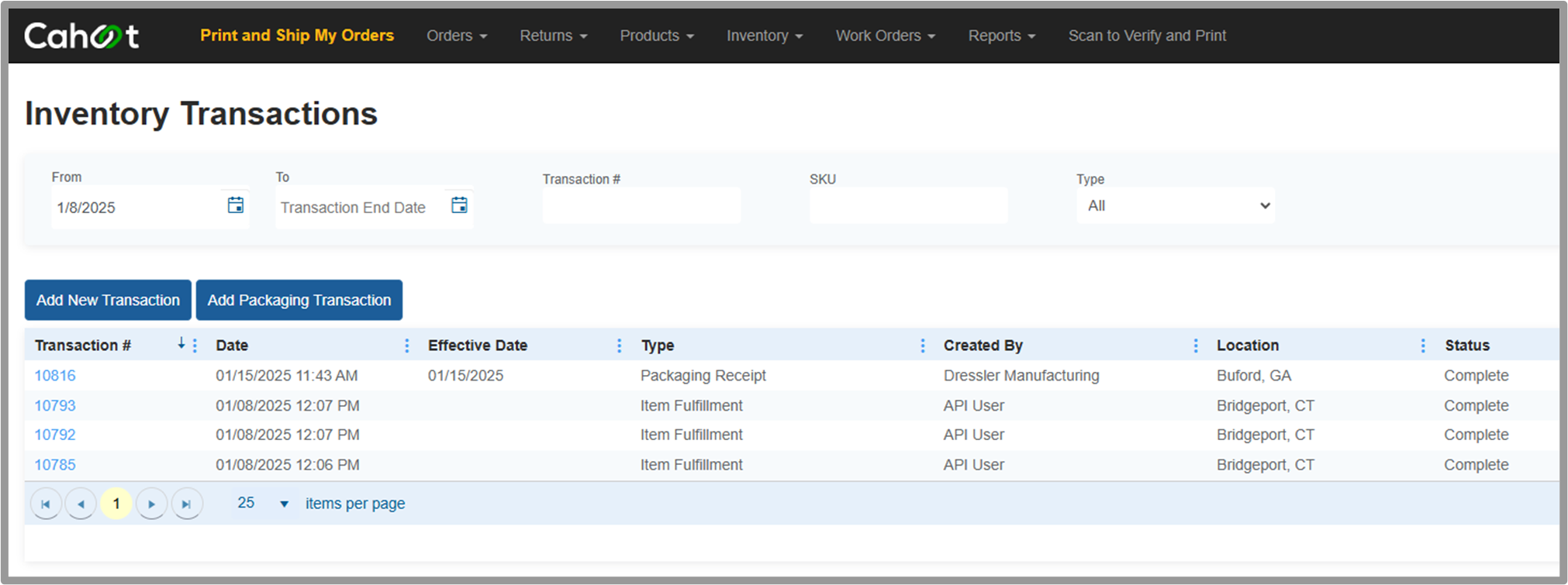Open Location column options menu

tap(1423, 346)
